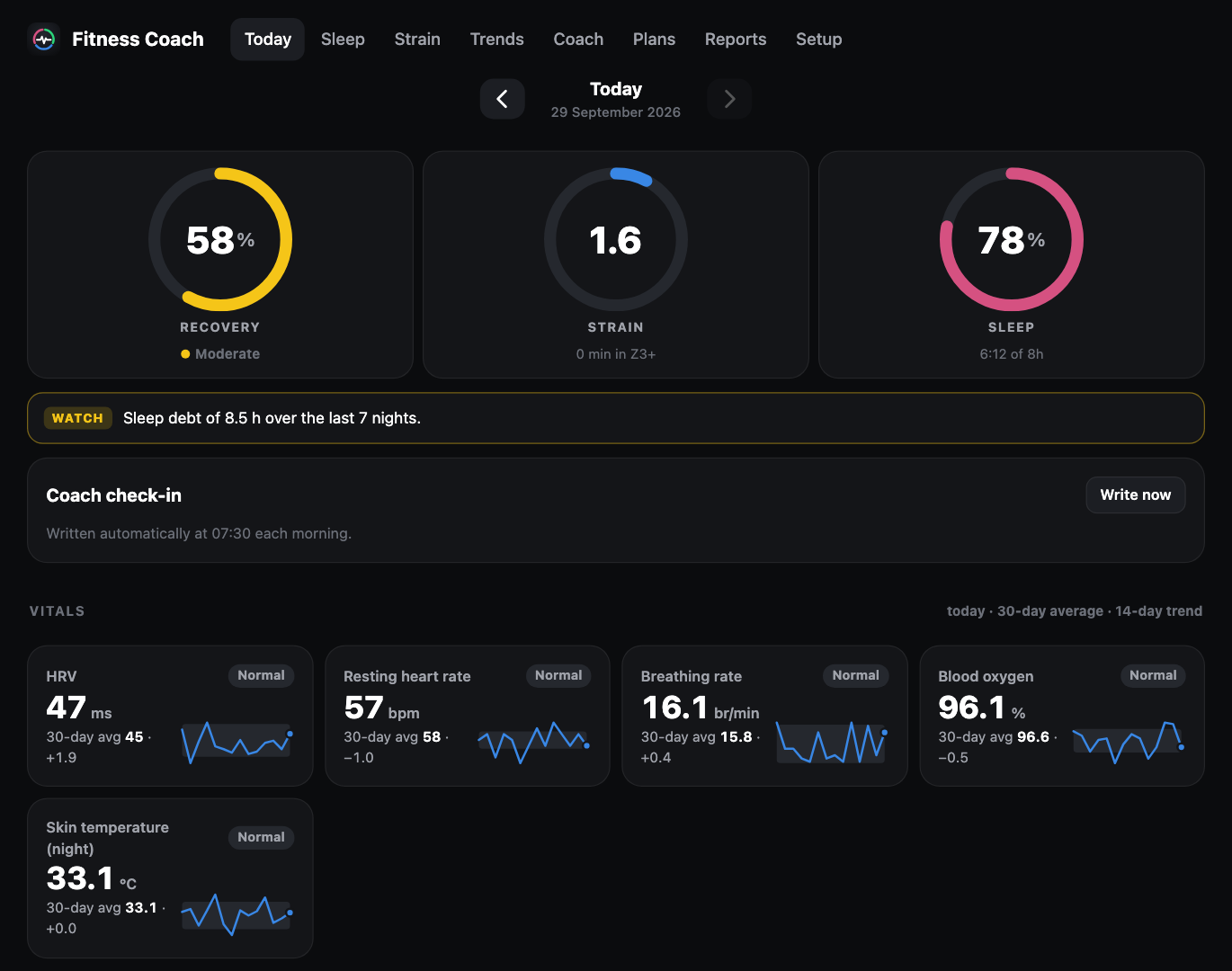Screen dimensions: 1232x971
Task: Click the "6:12 of 8h" sleep text
Action: coord(1012,354)
